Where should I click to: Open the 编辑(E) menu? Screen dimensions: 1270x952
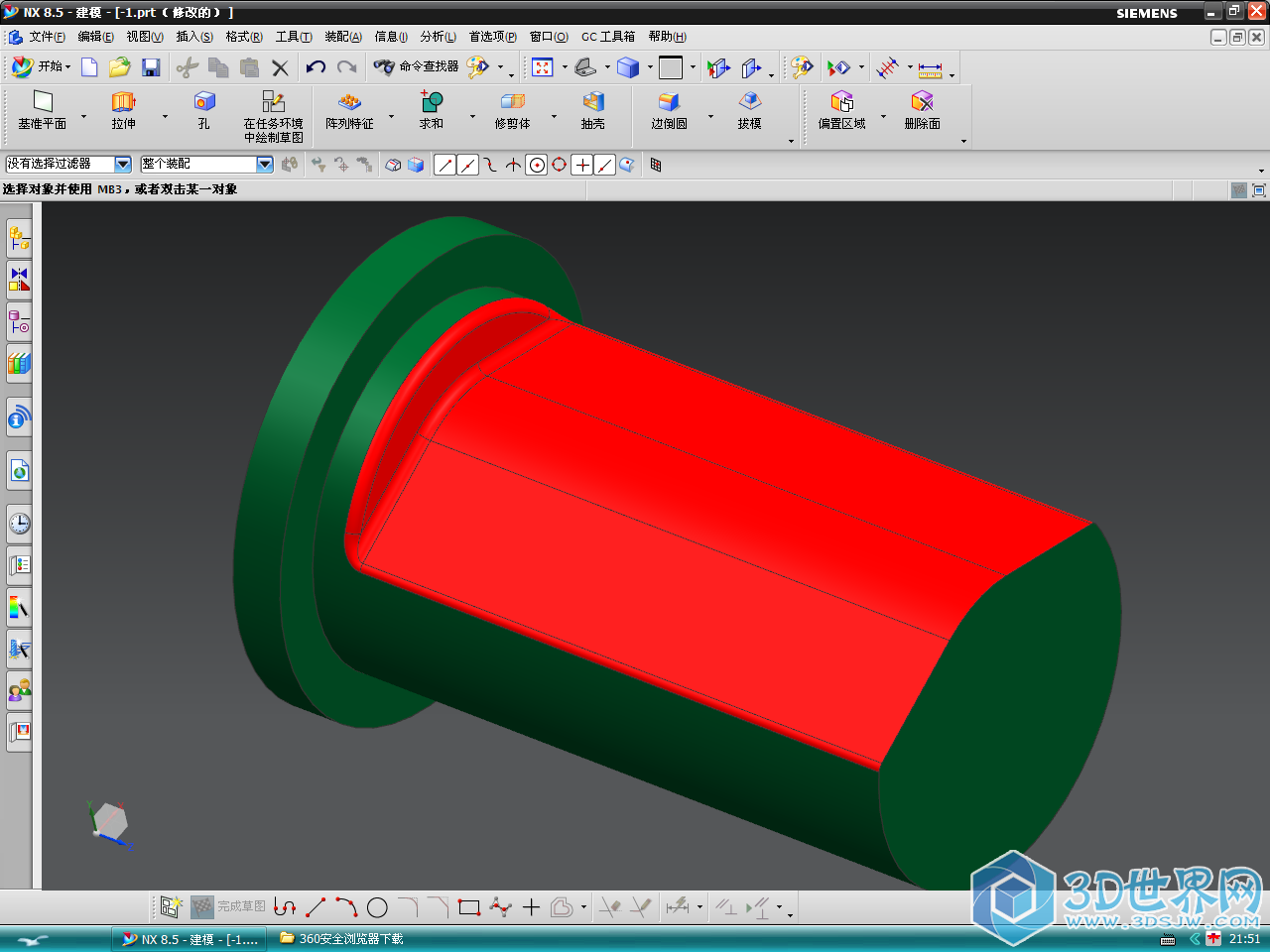tap(95, 37)
